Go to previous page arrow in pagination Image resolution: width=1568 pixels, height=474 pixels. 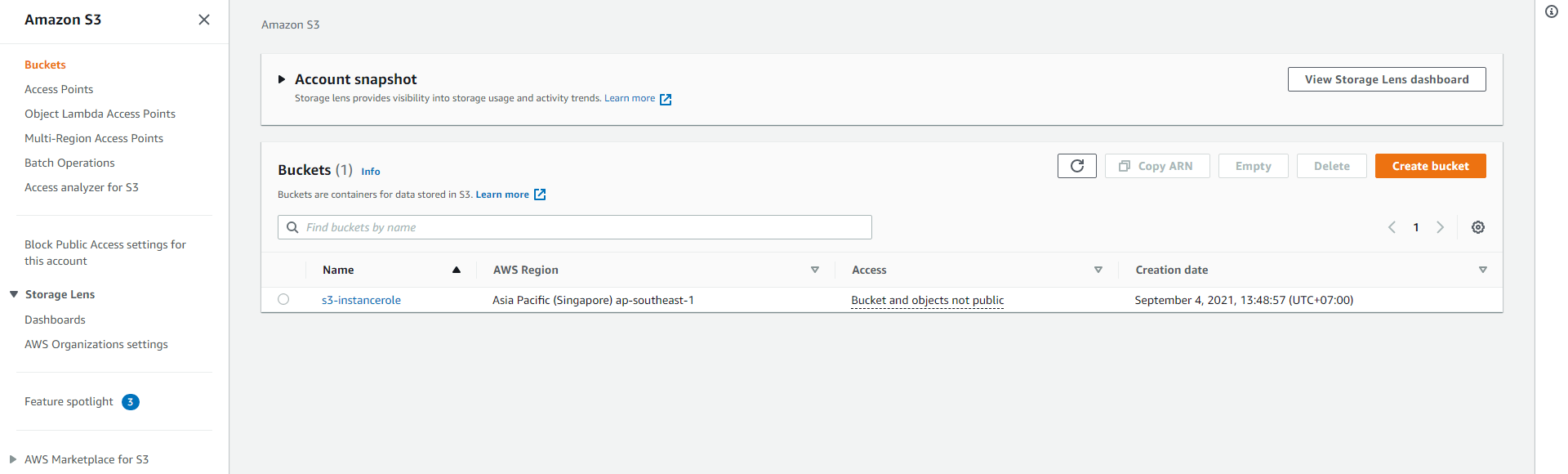1392,227
